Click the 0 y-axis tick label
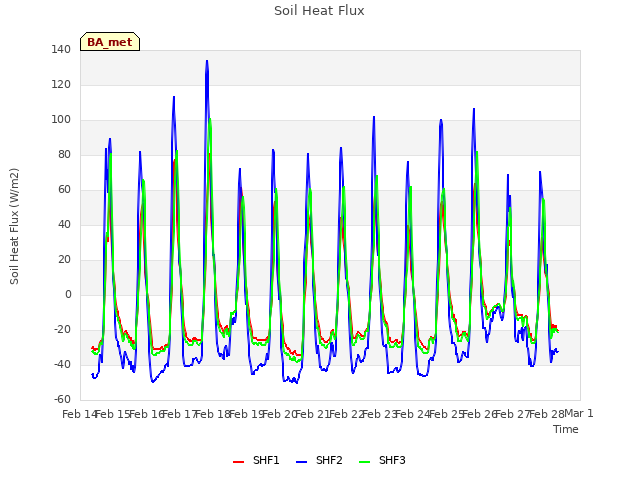This screenshot has height=480, width=640. coord(68,294)
